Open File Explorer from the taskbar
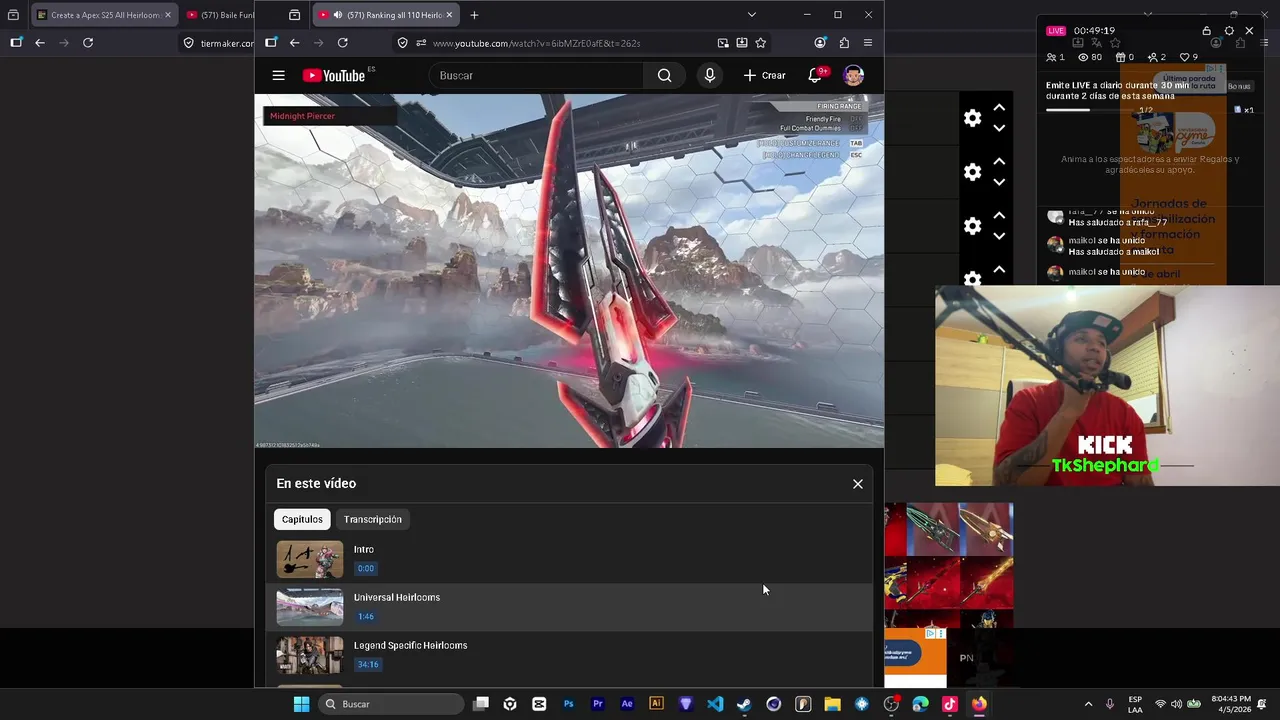This screenshot has width=1280, height=720. (832, 704)
